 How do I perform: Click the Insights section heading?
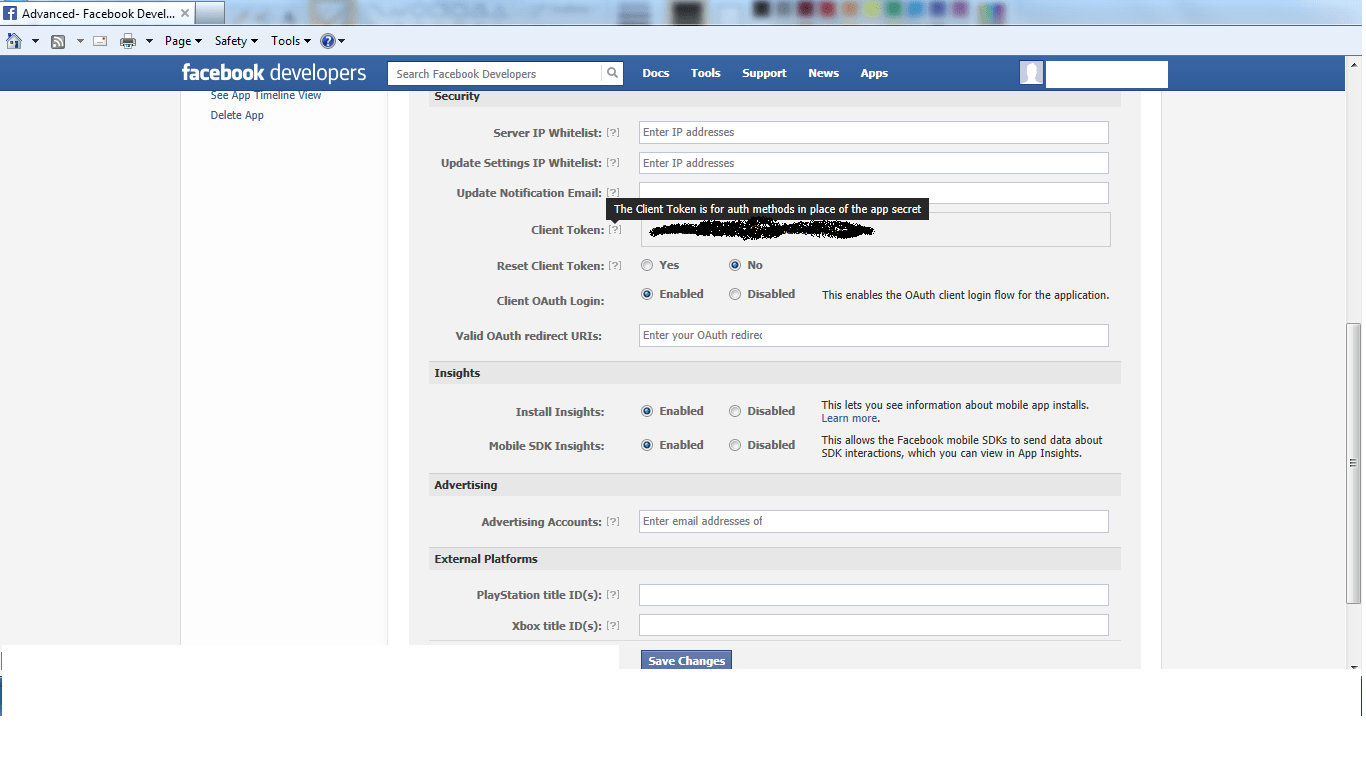tap(457, 373)
